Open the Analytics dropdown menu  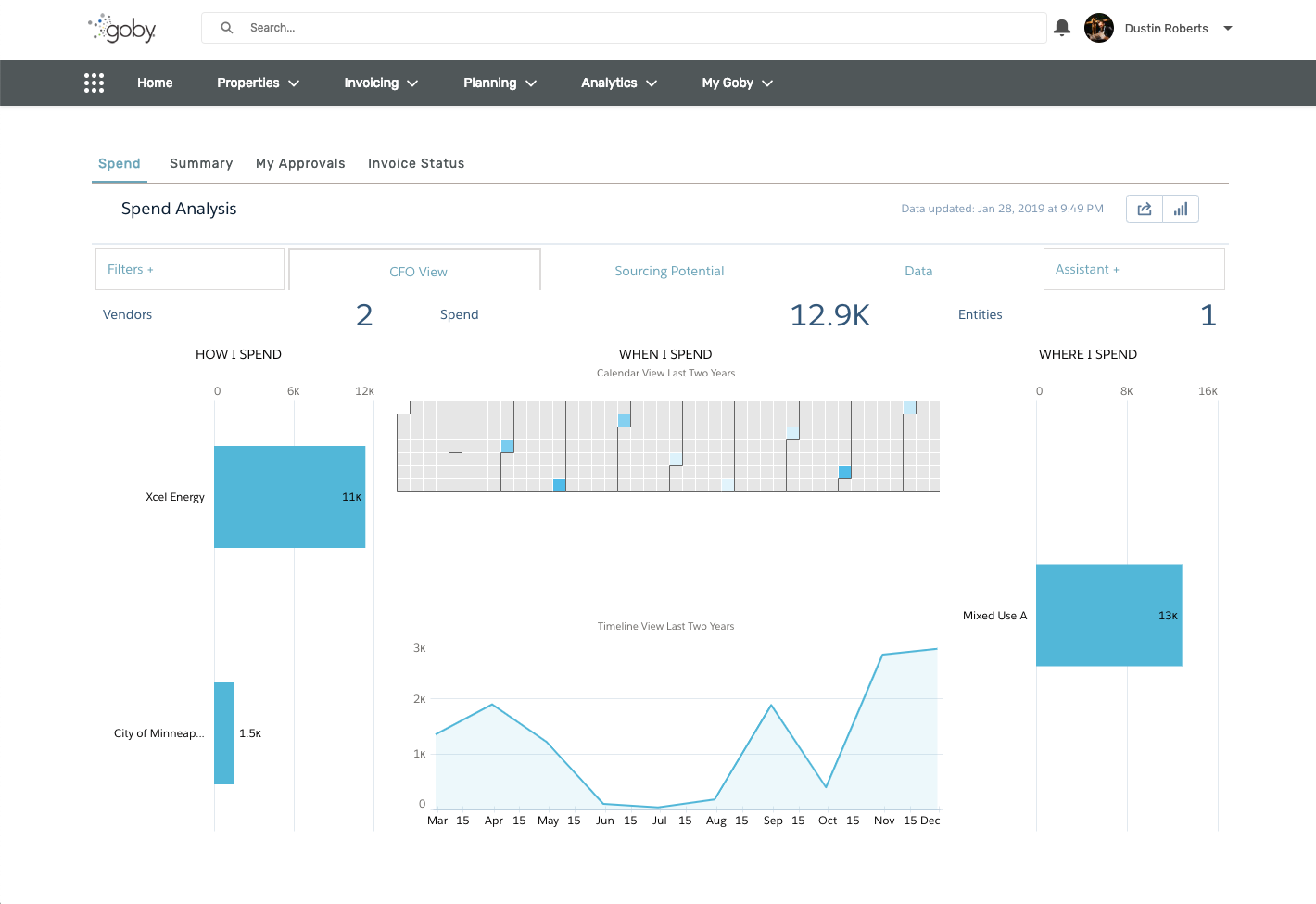(x=619, y=83)
